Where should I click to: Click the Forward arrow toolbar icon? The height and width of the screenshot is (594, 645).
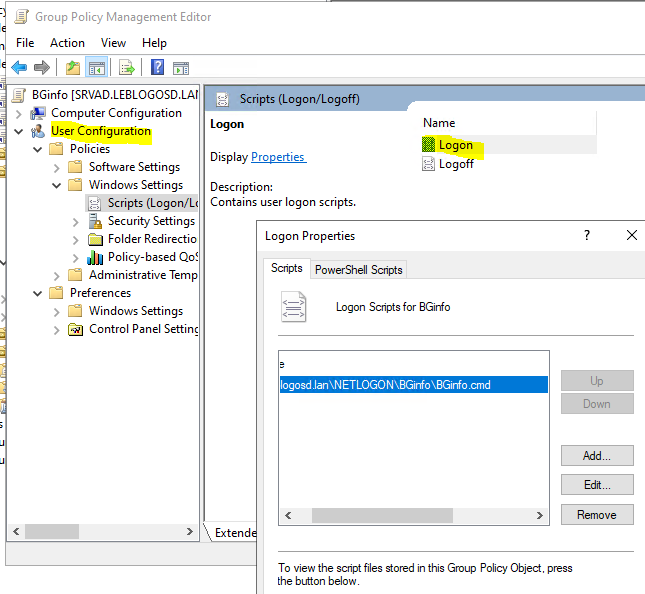(x=42, y=67)
